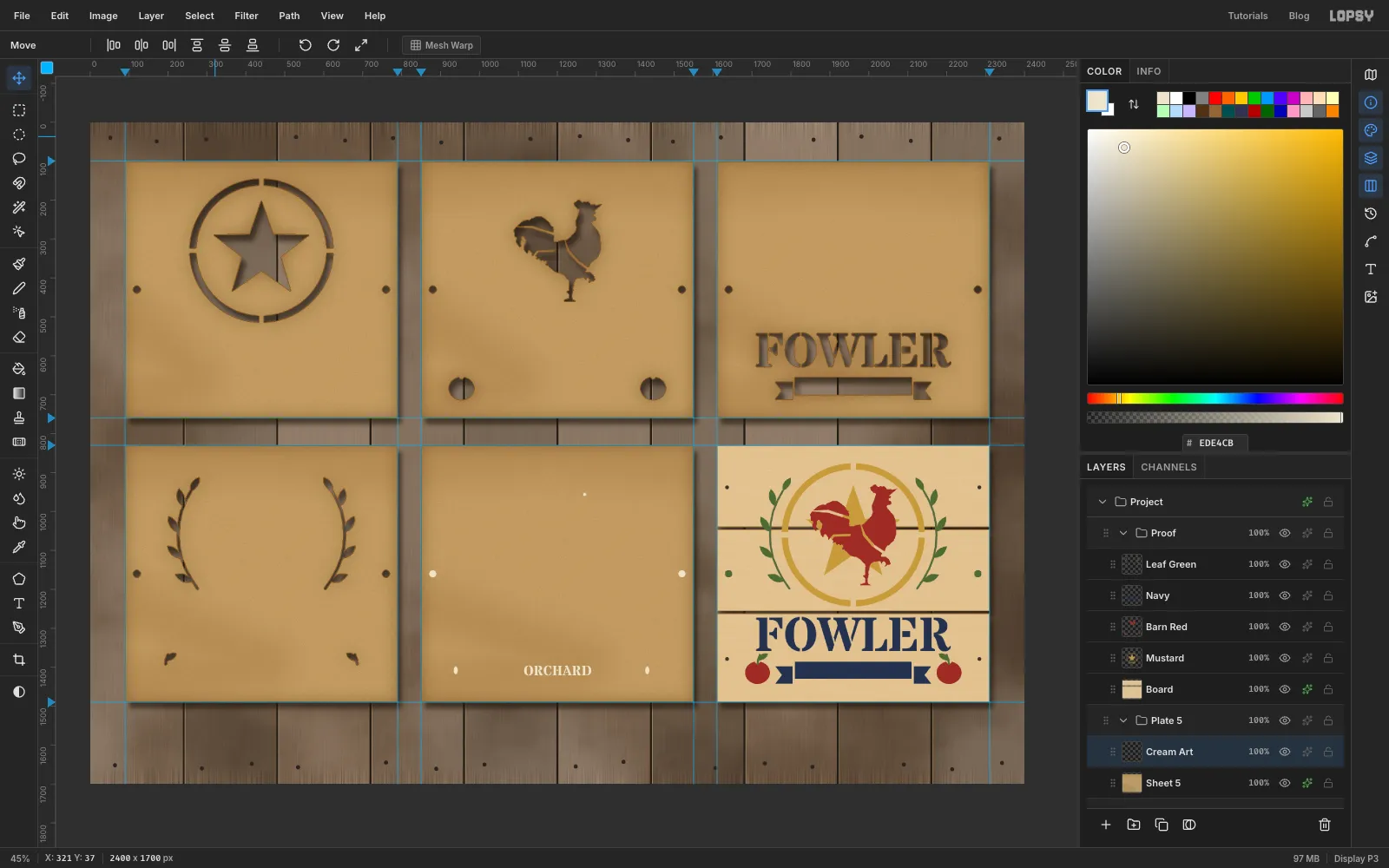Select the Rectangular Marquee tool
This screenshot has height=868, width=1389.
click(x=19, y=110)
